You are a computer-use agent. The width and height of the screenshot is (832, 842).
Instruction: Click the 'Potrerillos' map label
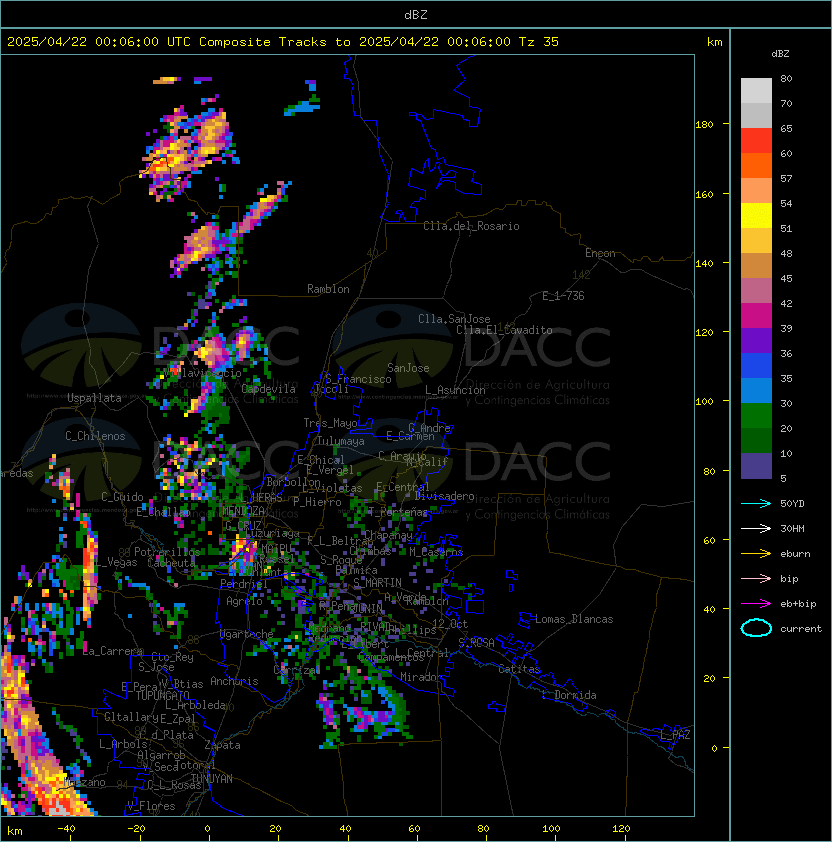(x=167, y=552)
